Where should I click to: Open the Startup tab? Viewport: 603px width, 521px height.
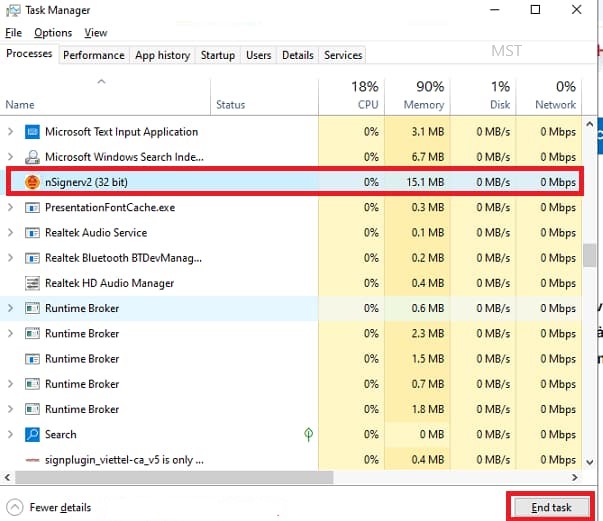click(x=218, y=55)
